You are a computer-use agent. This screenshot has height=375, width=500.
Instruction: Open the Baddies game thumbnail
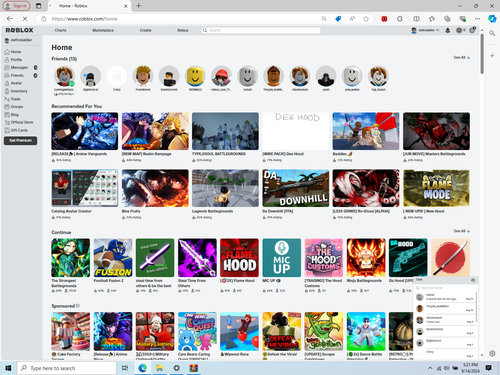click(x=366, y=131)
